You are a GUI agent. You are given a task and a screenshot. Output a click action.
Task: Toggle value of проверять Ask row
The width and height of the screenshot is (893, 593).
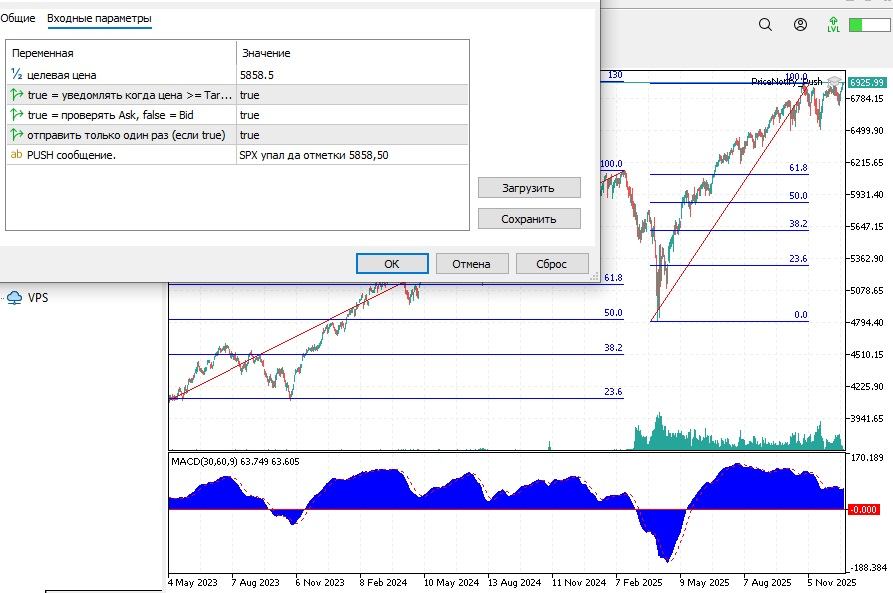point(353,115)
